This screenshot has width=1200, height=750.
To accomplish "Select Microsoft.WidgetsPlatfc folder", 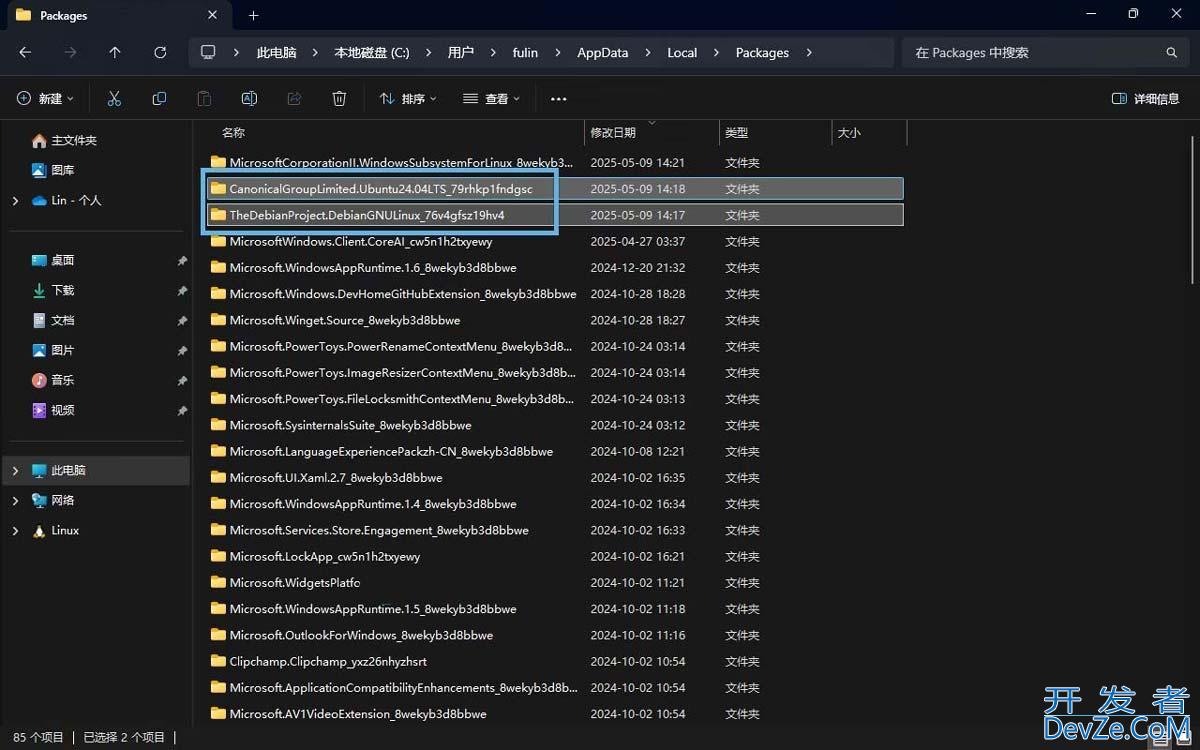I will click(555, 582).
